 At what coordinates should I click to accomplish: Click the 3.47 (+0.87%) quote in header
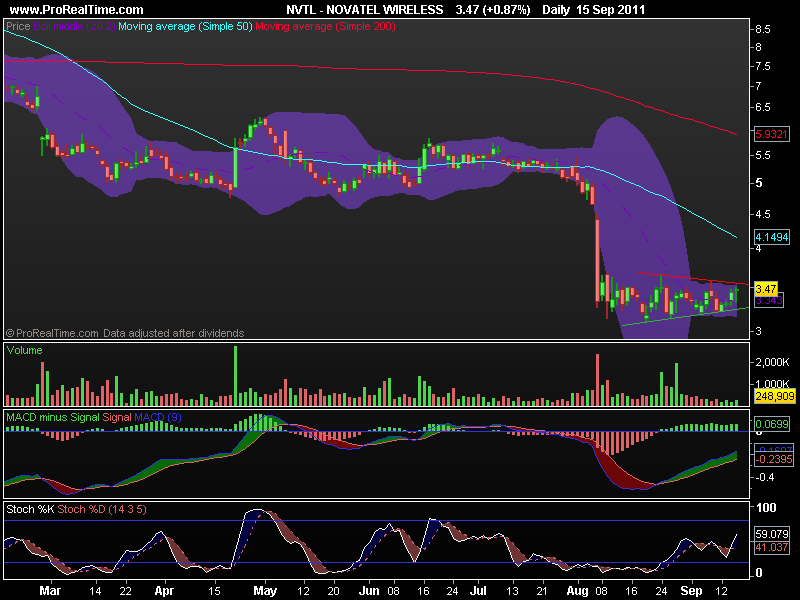[x=493, y=10]
